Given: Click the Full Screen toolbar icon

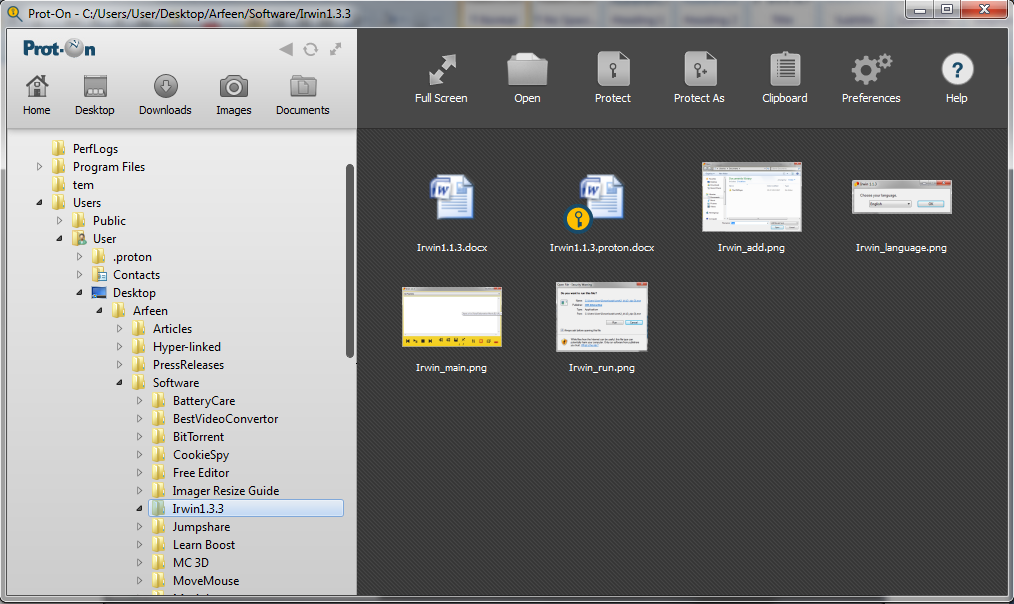Looking at the screenshot, I should [441, 71].
